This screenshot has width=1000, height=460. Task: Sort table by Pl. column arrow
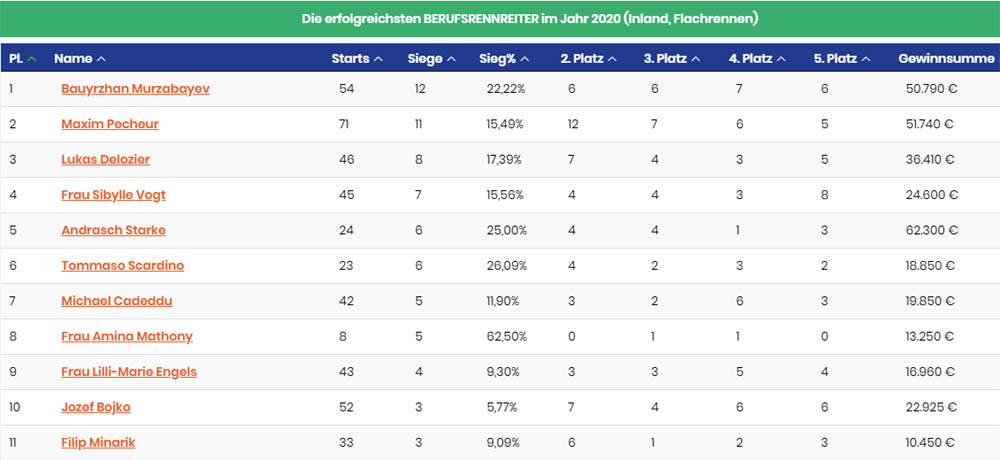coord(32,59)
